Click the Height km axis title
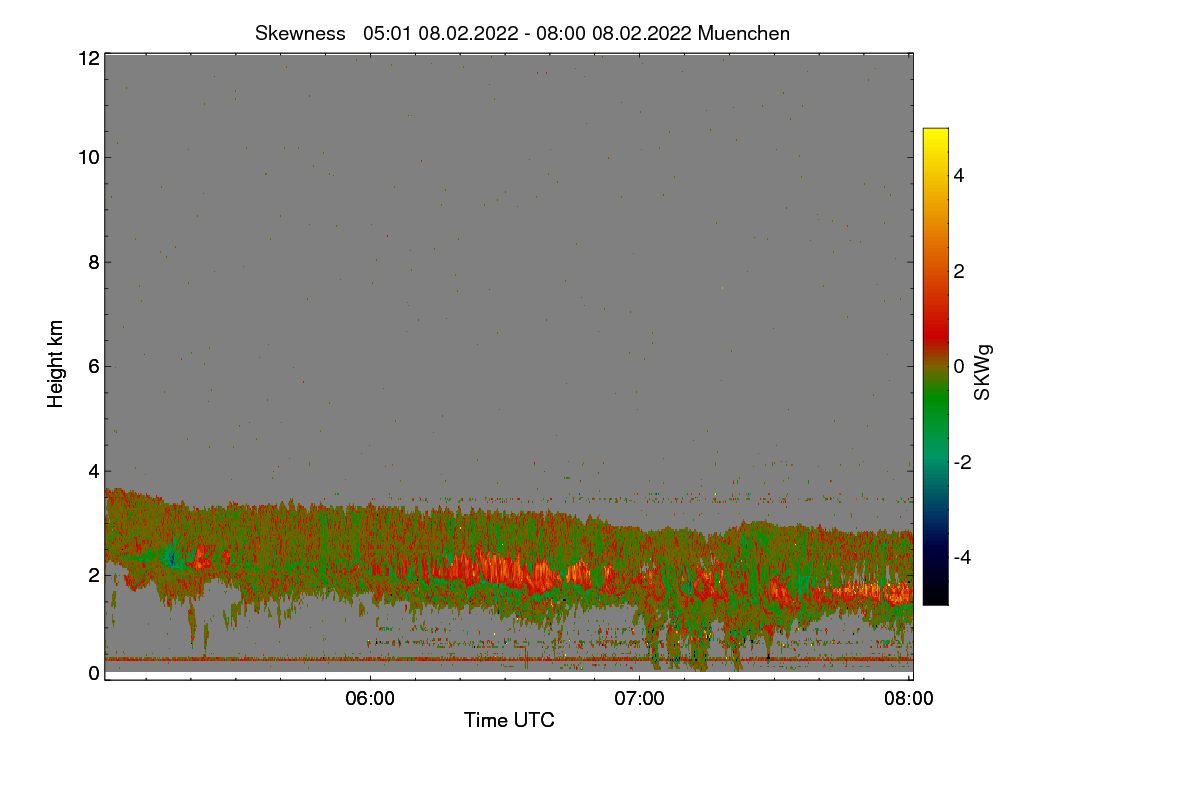 click(x=56, y=364)
